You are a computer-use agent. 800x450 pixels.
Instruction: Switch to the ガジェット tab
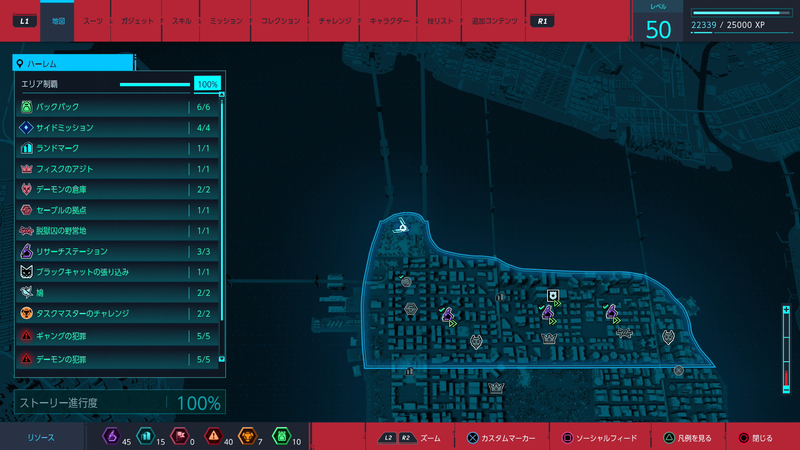tap(137, 21)
